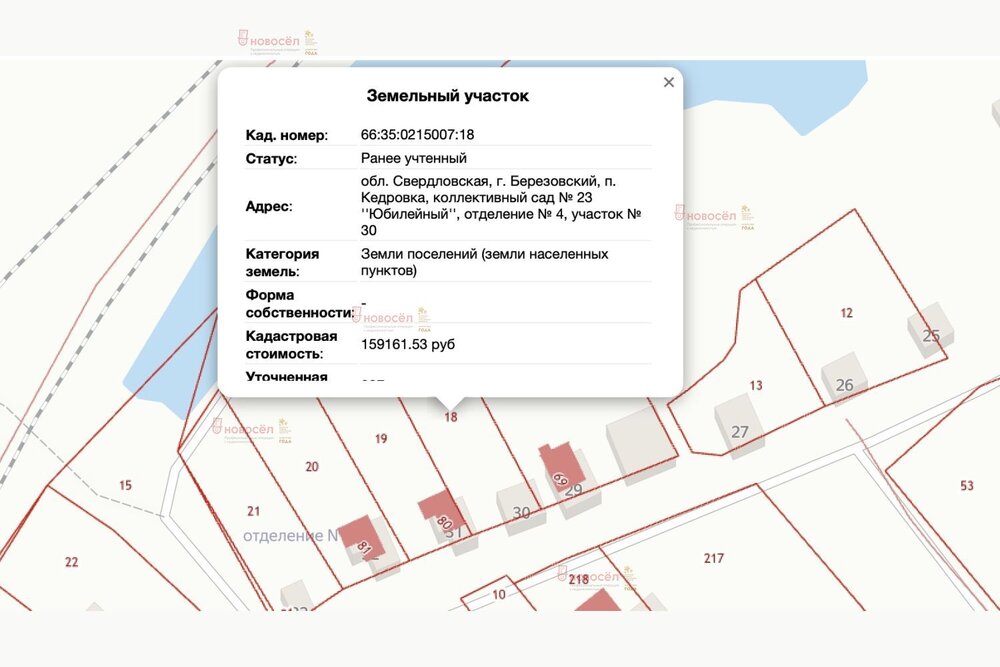The width and height of the screenshot is (1000, 667).
Task: Click the новосёл watermark near parcel 218
Action: [x=592, y=578]
